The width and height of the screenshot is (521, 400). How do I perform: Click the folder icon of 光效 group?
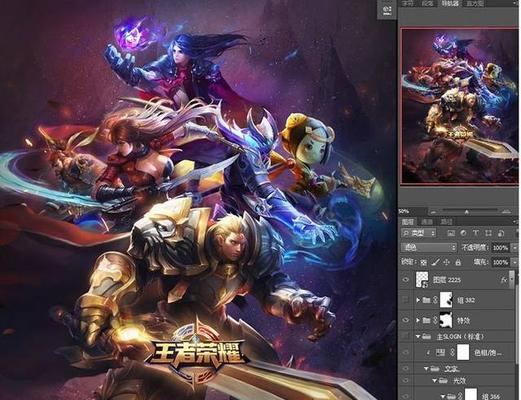pyautogui.click(x=443, y=380)
